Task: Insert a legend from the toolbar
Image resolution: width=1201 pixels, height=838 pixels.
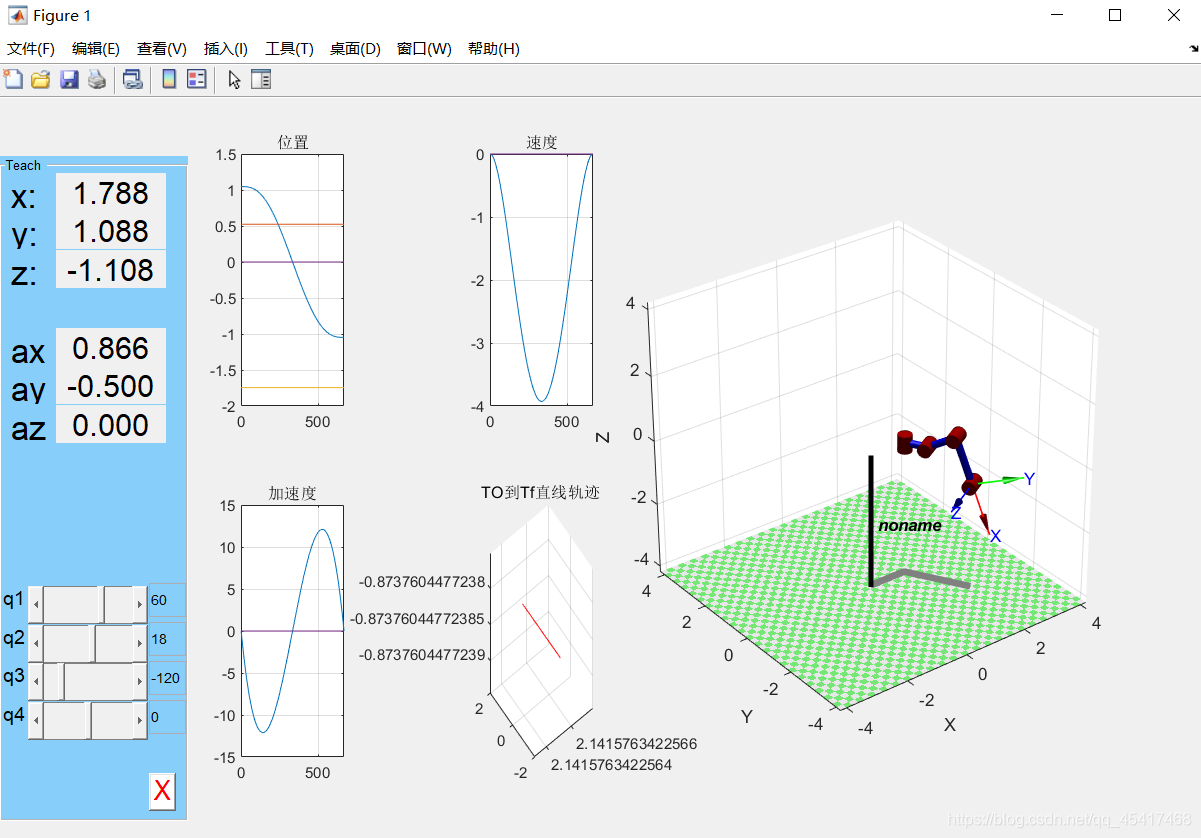Action: click(197, 80)
